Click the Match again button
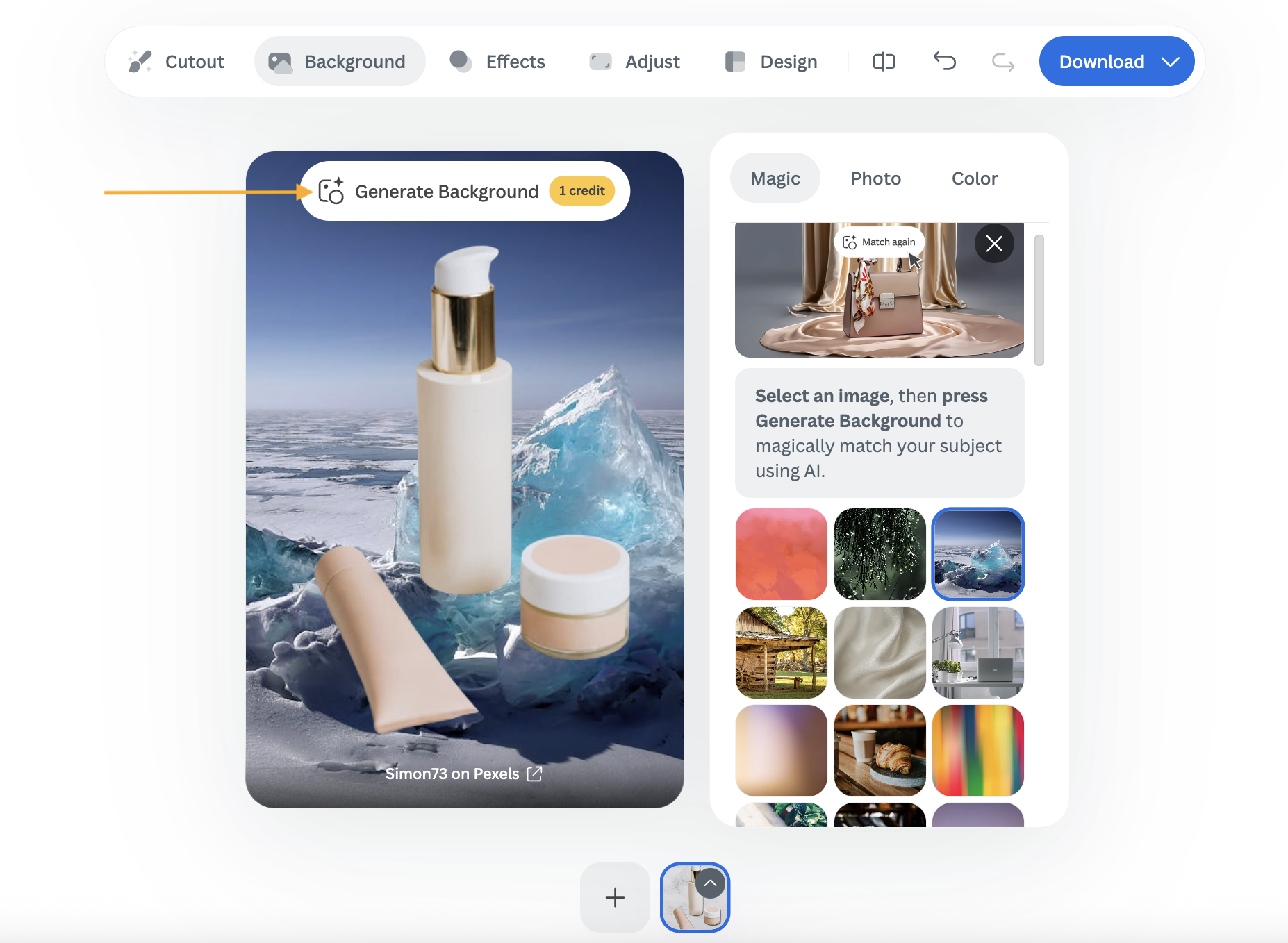This screenshot has width=1288, height=943. pos(880,242)
